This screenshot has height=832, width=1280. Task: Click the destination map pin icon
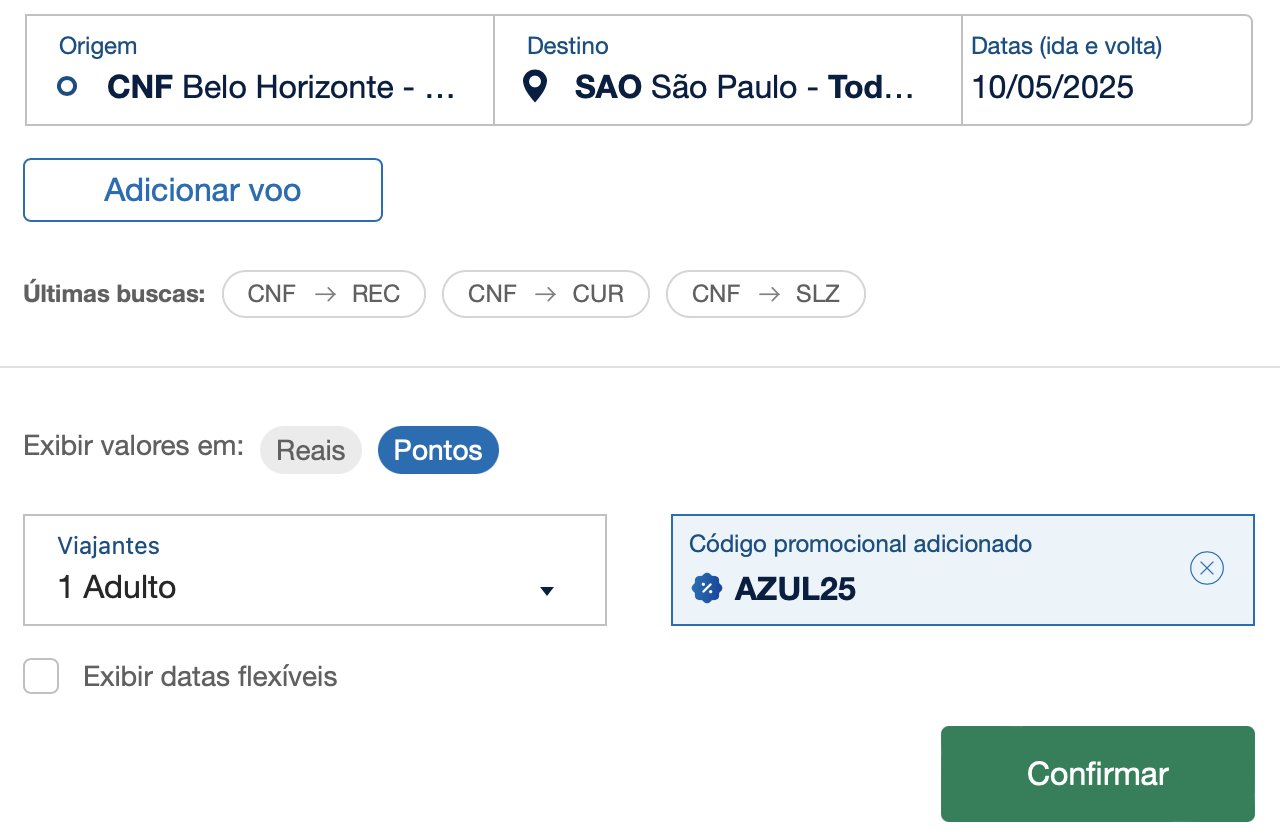536,87
